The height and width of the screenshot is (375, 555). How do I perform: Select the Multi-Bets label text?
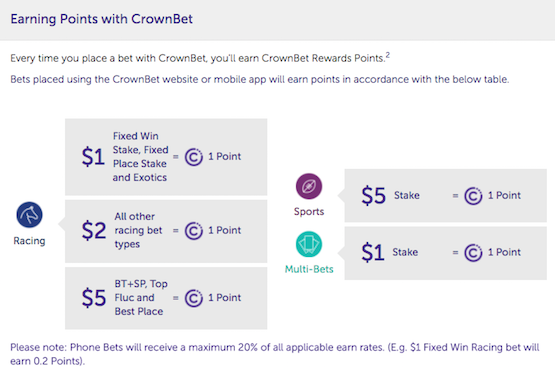[309, 269]
